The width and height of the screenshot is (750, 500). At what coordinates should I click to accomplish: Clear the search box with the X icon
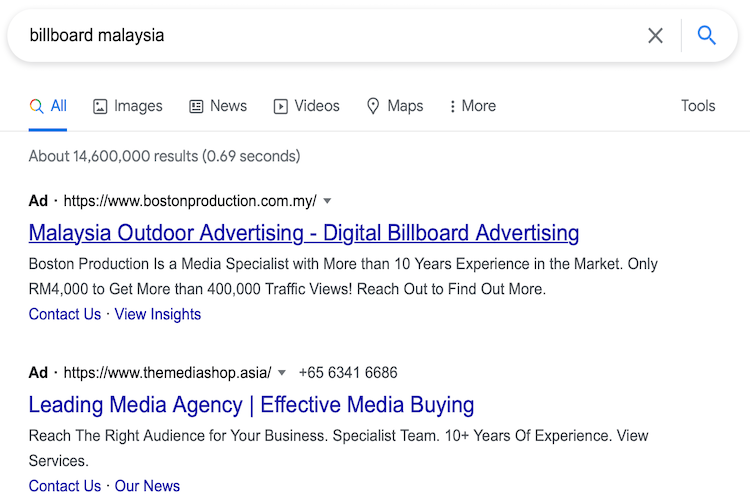655,35
